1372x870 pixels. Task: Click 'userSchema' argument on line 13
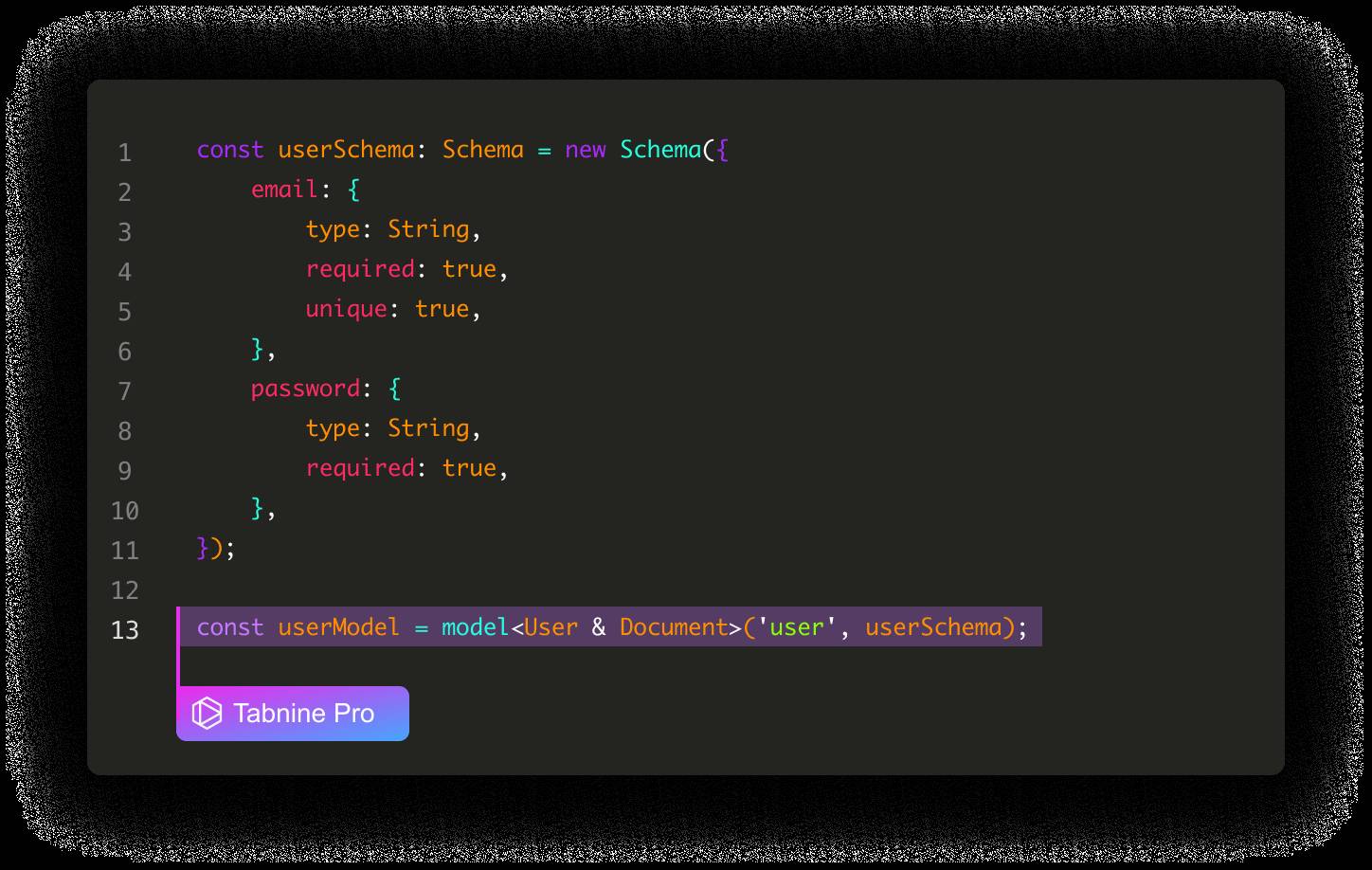pyautogui.click(x=934, y=627)
